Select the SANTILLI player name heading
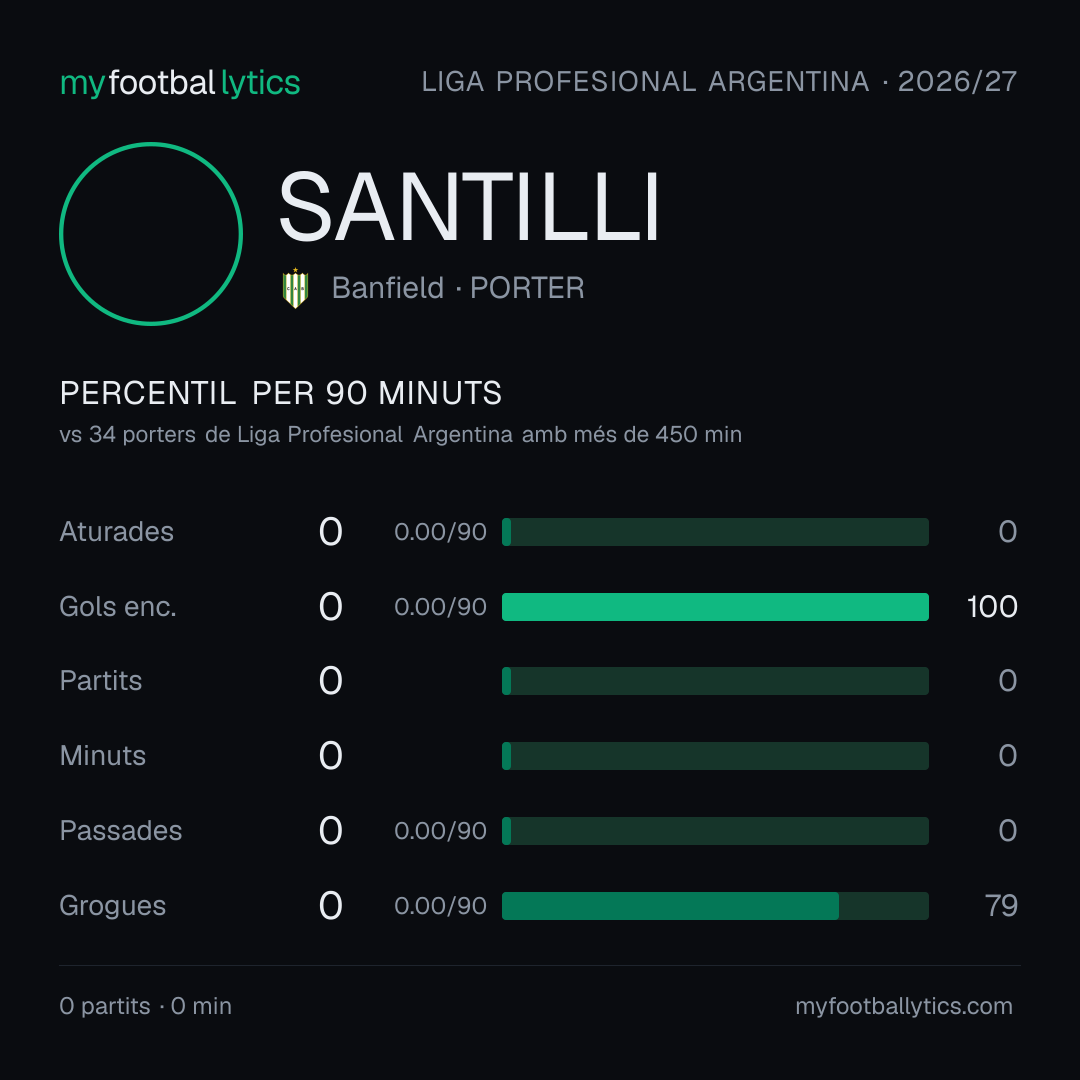 point(469,207)
